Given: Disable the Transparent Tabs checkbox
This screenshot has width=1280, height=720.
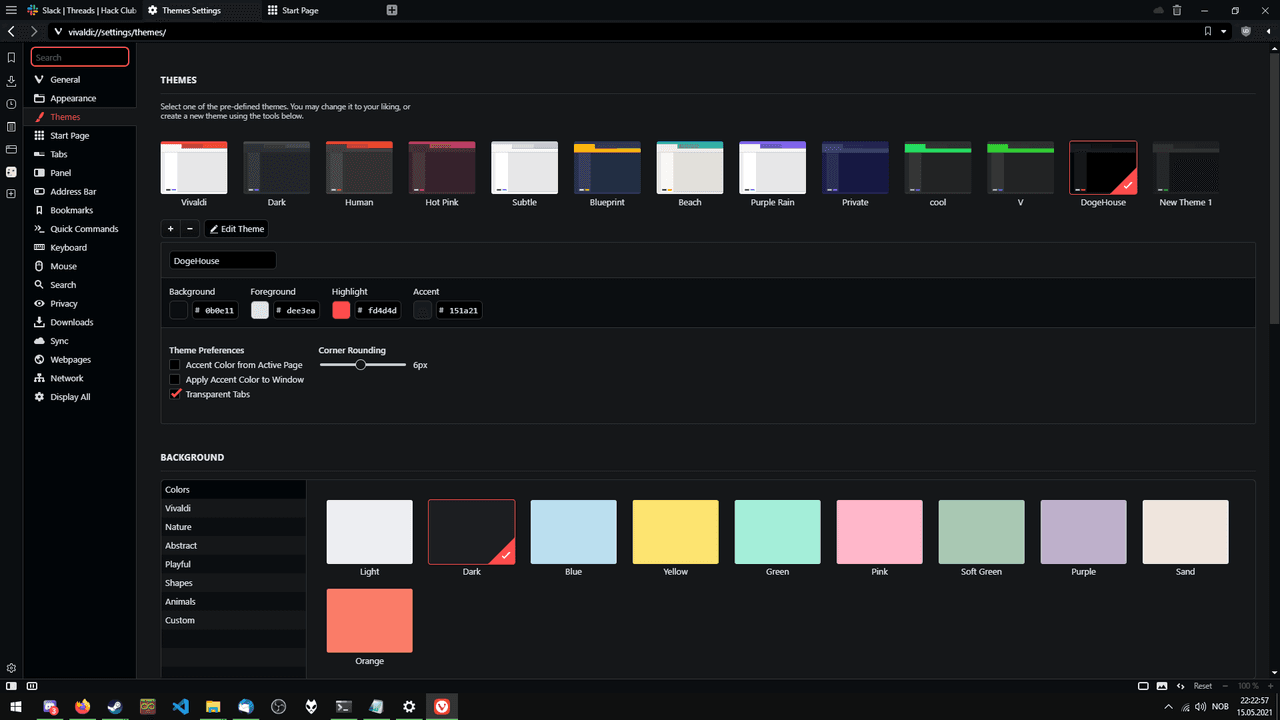Looking at the screenshot, I should click(175, 394).
